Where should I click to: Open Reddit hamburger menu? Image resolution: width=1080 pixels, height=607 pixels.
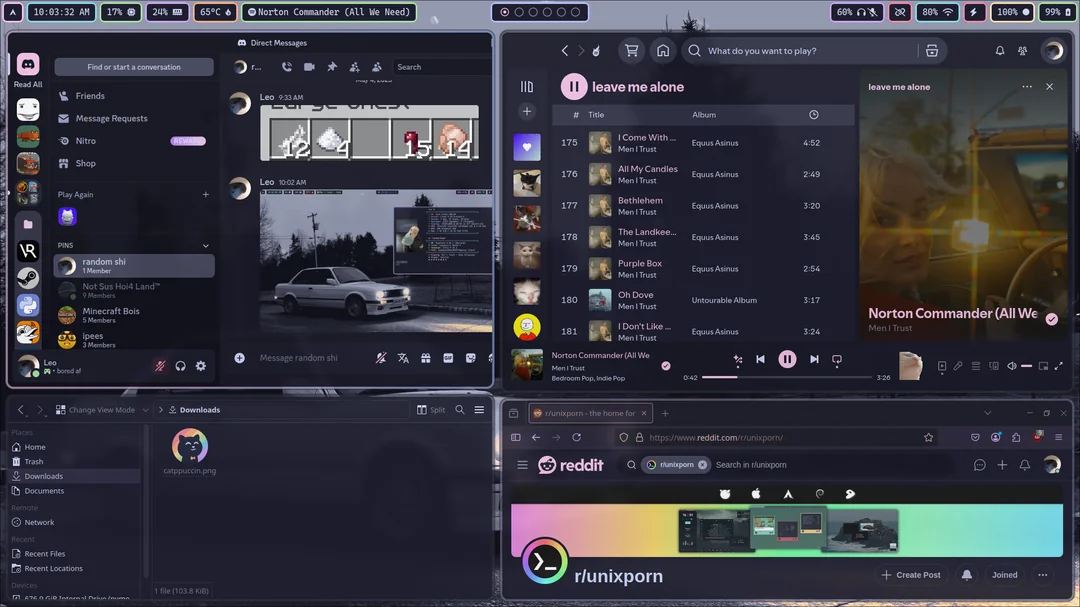(x=522, y=465)
